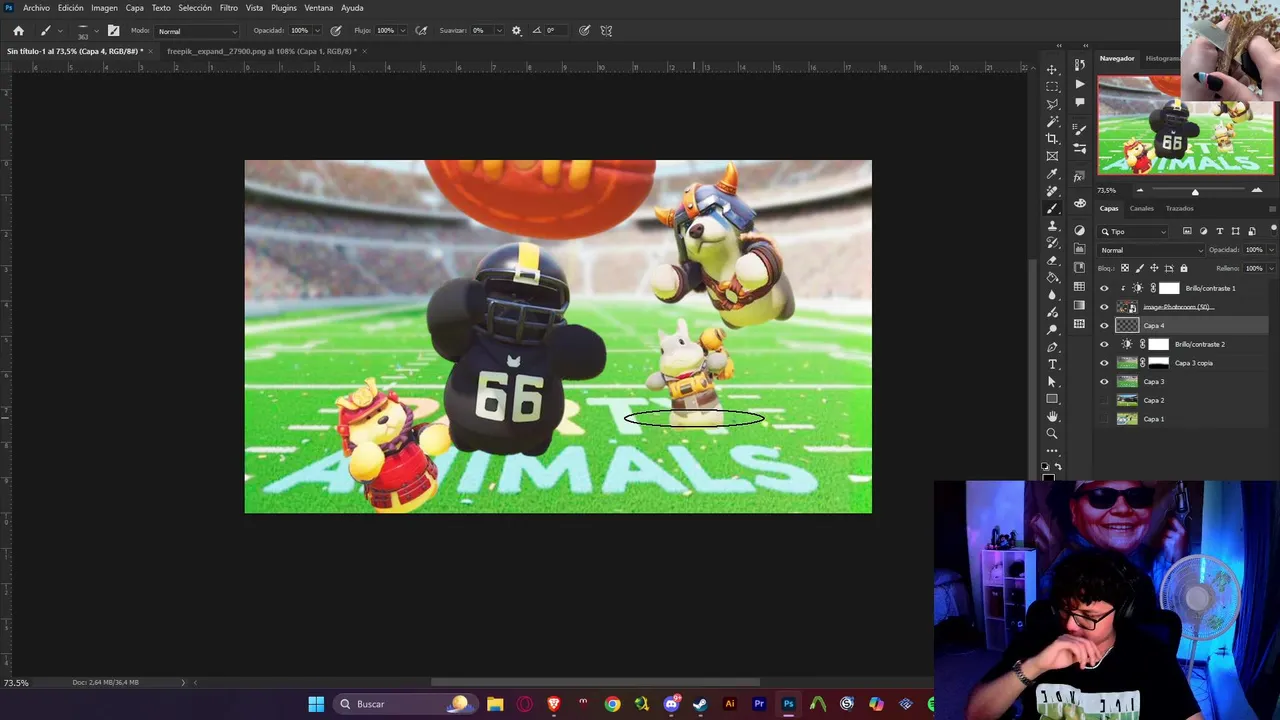This screenshot has width=1280, height=720.
Task: Click the Navigator zoom slider handle
Action: click(x=1195, y=191)
